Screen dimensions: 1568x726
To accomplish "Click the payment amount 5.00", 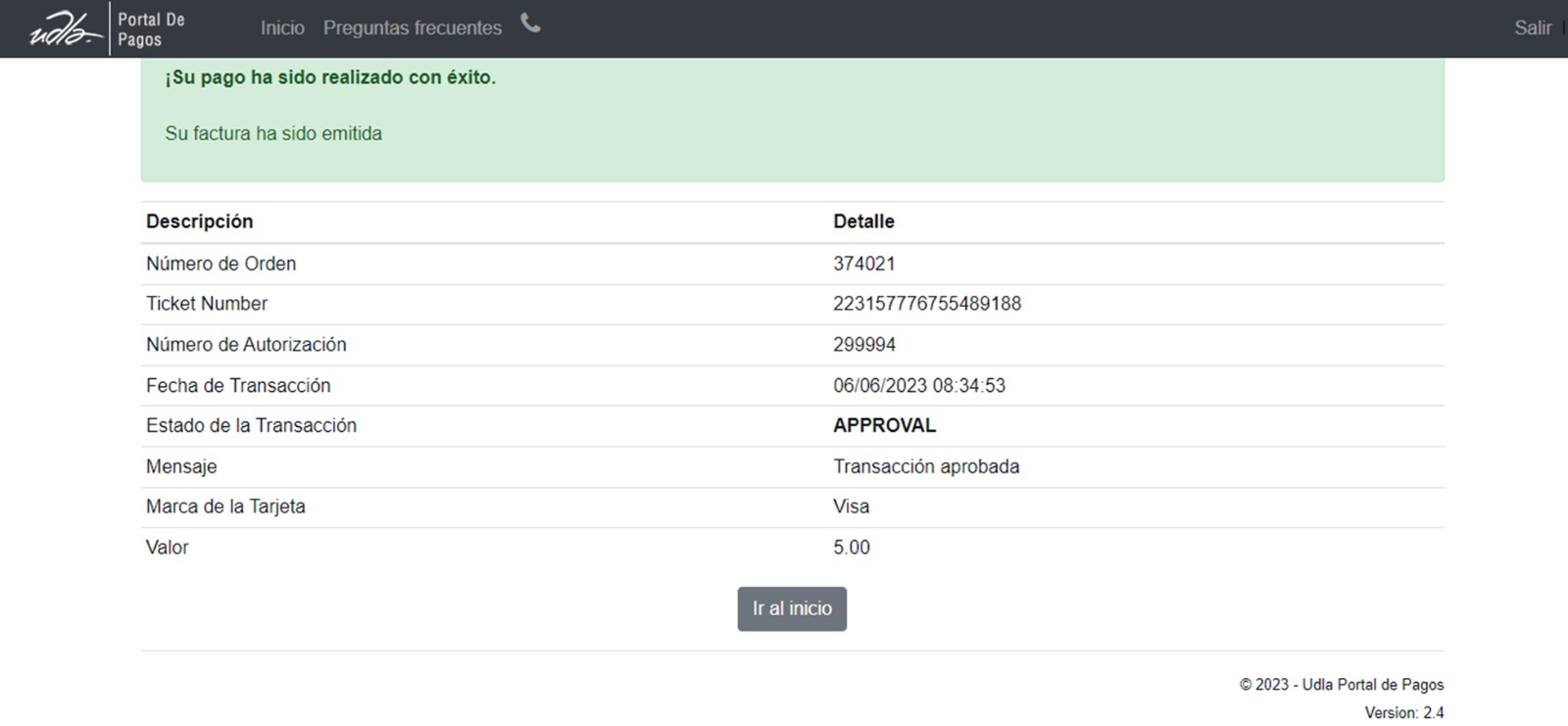I will point(851,548).
